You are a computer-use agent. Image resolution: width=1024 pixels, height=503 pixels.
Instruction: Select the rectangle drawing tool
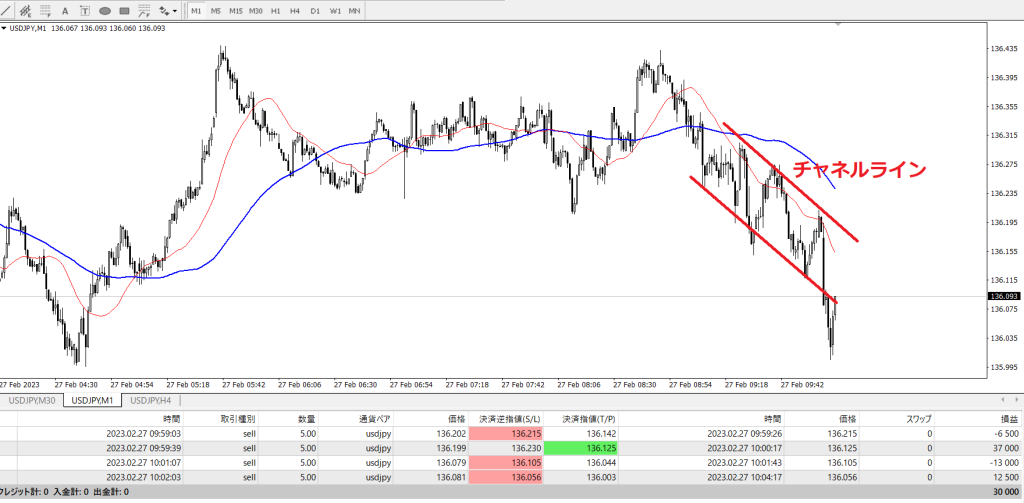click(x=125, y=11)
